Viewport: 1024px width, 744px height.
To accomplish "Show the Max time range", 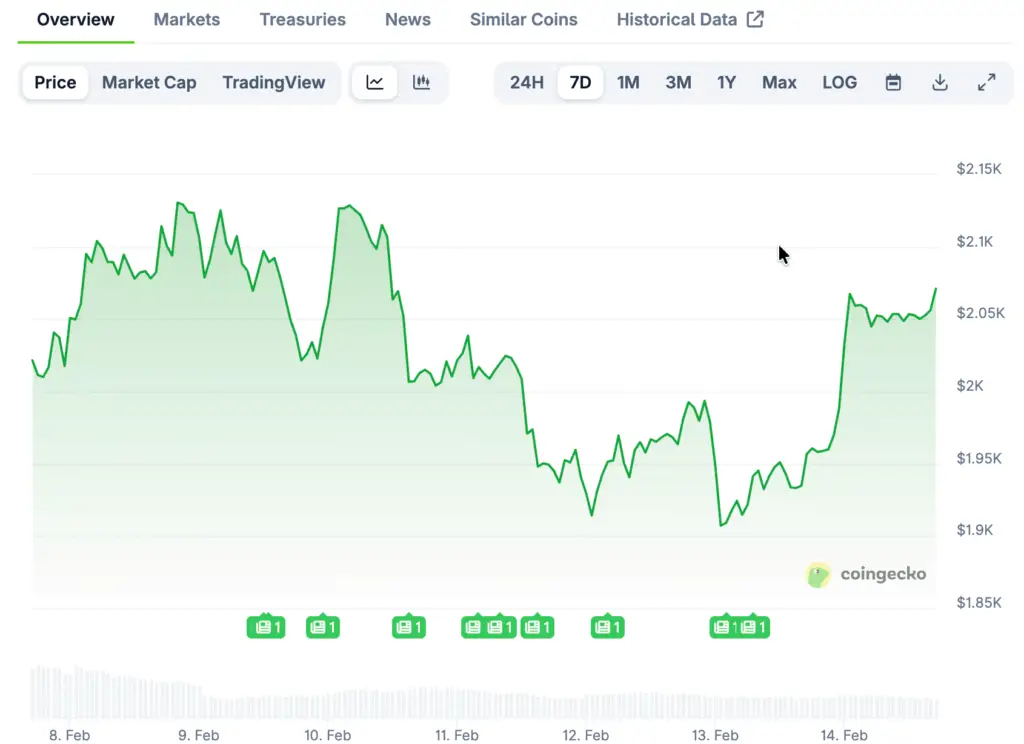I will pyautogui.click(x=779, y=83).
